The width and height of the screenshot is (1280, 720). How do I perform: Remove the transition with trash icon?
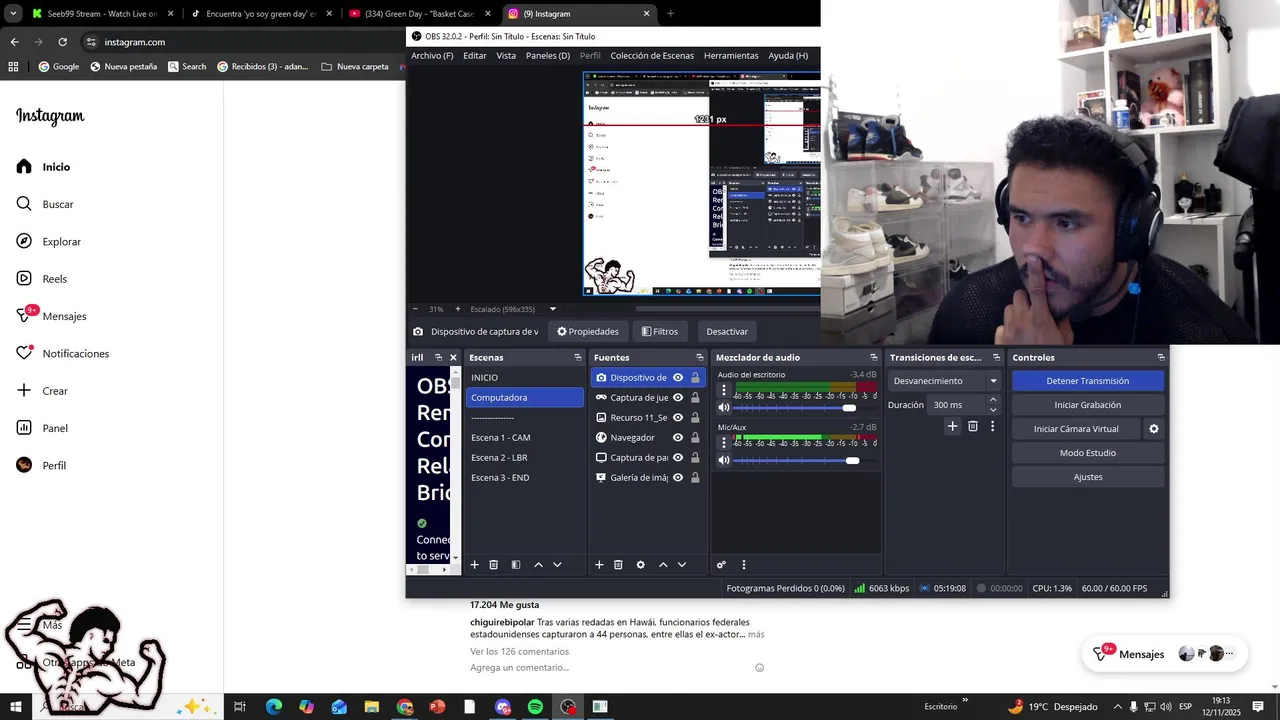point(973,426)
